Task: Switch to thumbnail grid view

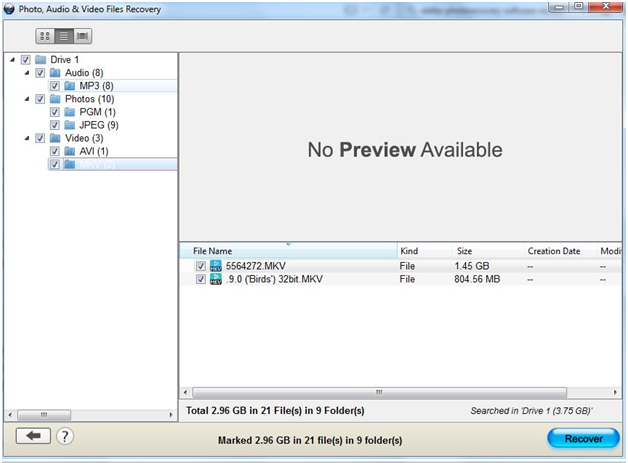Action: point(45,36)
